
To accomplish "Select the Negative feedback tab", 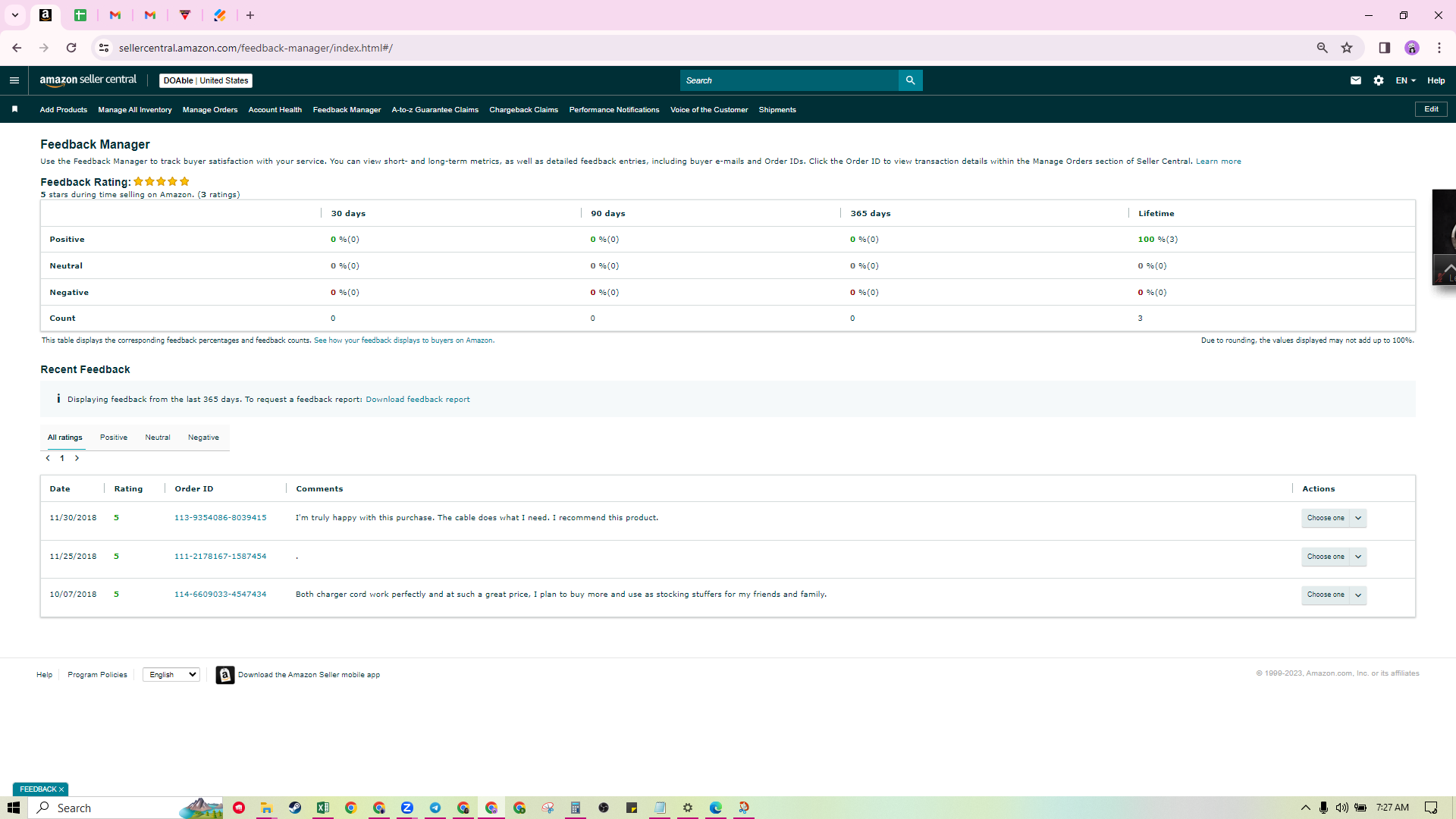I will pyautogui.click(x=203, y=438).
